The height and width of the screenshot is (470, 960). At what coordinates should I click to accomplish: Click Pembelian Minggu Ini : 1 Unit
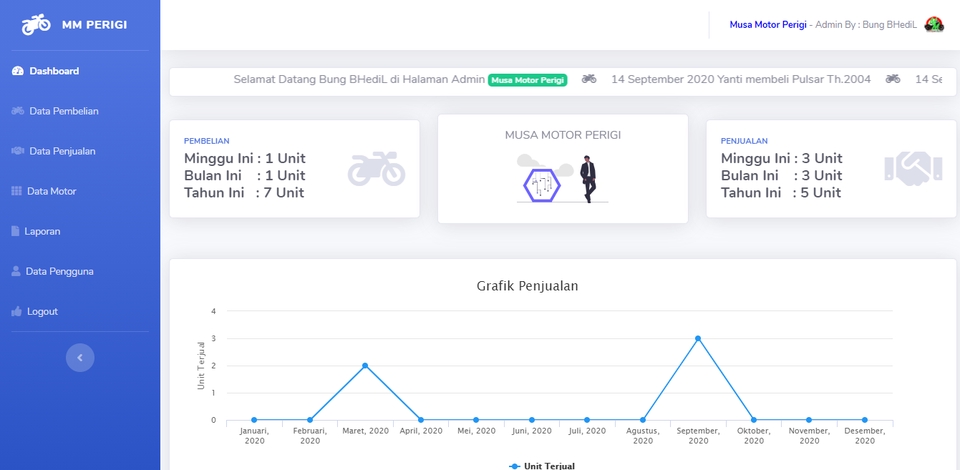[245, 159]
